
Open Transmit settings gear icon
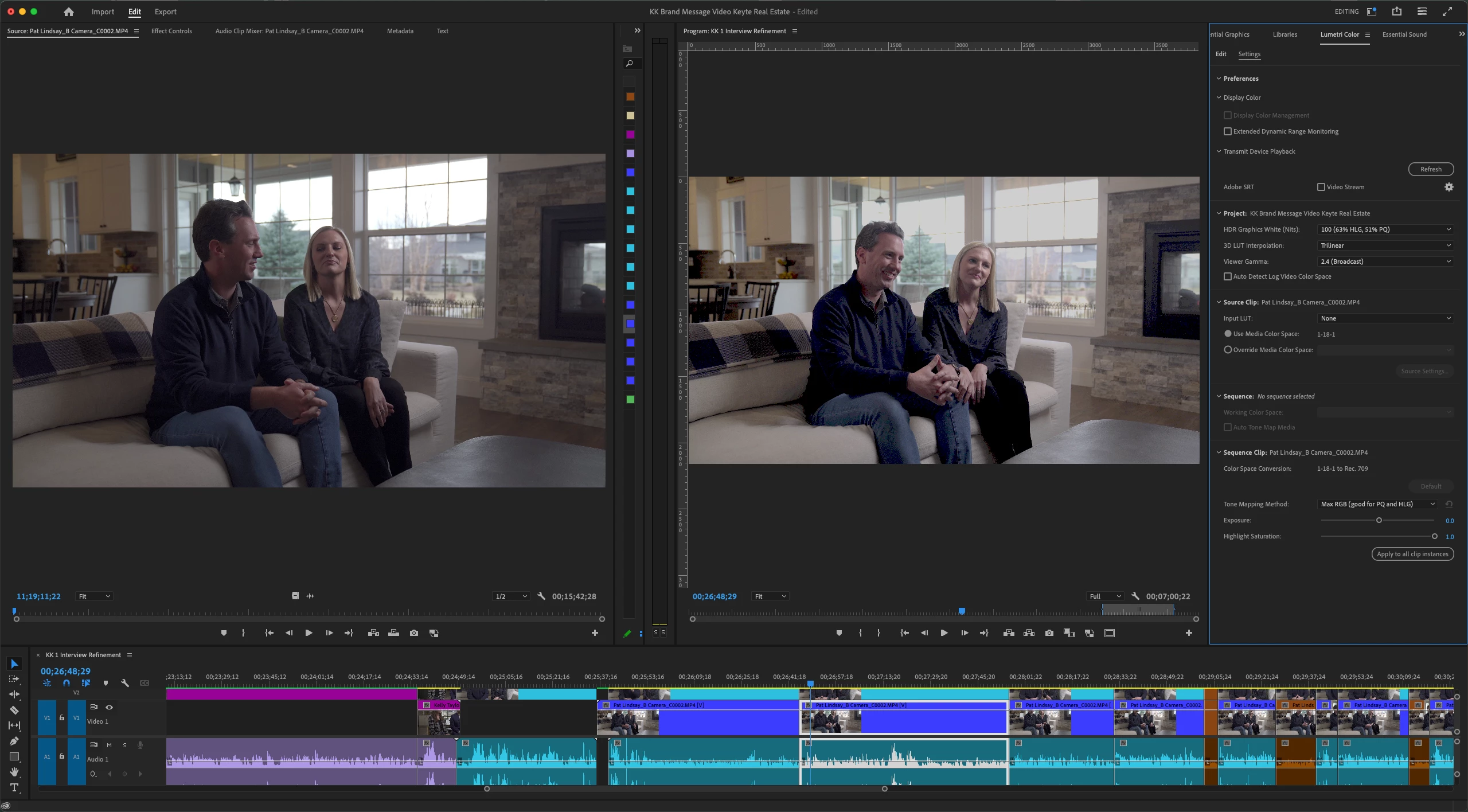pyautogui.click(x=1449, y=187)
